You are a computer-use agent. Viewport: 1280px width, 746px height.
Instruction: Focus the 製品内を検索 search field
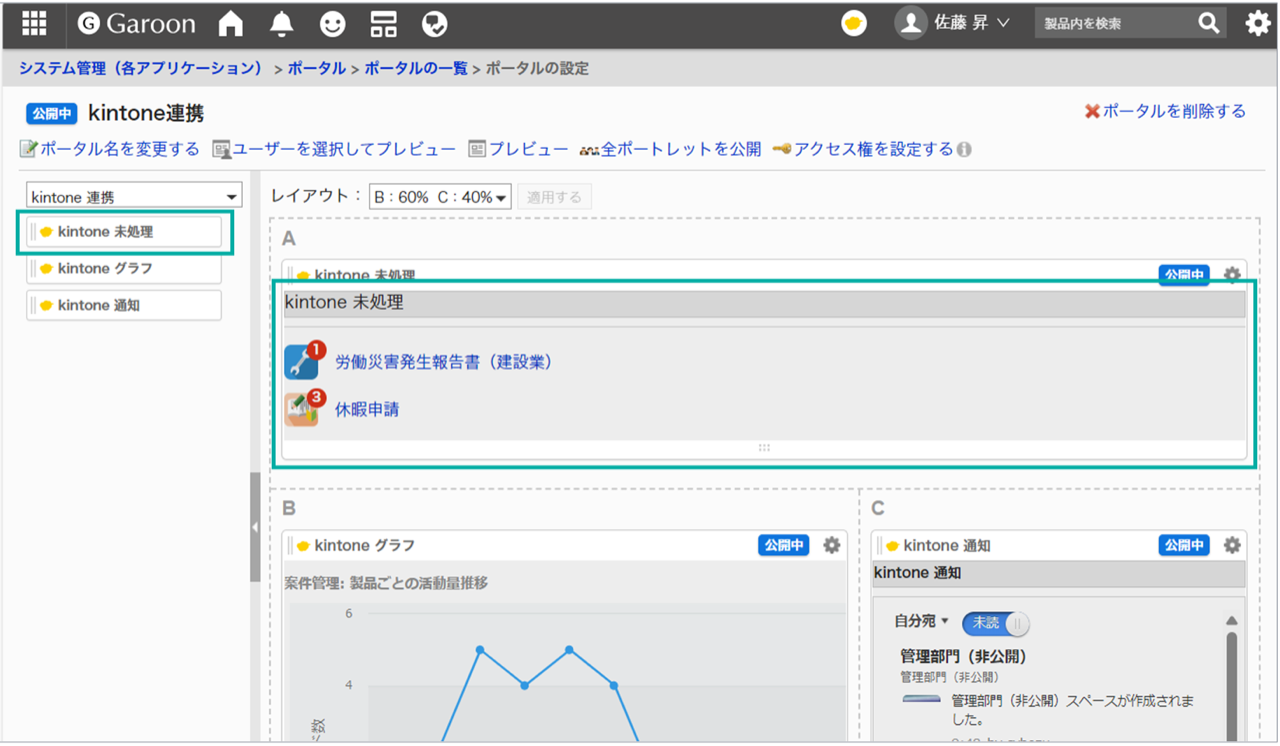pos(1115,23)
